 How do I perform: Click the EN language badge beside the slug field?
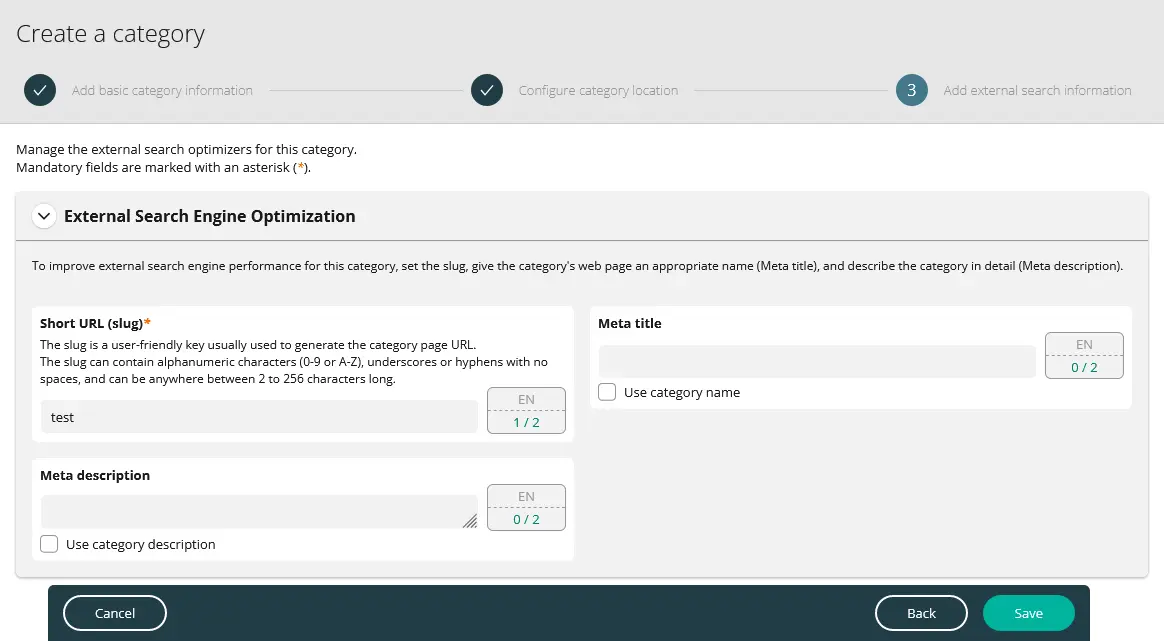coord(526,399)
